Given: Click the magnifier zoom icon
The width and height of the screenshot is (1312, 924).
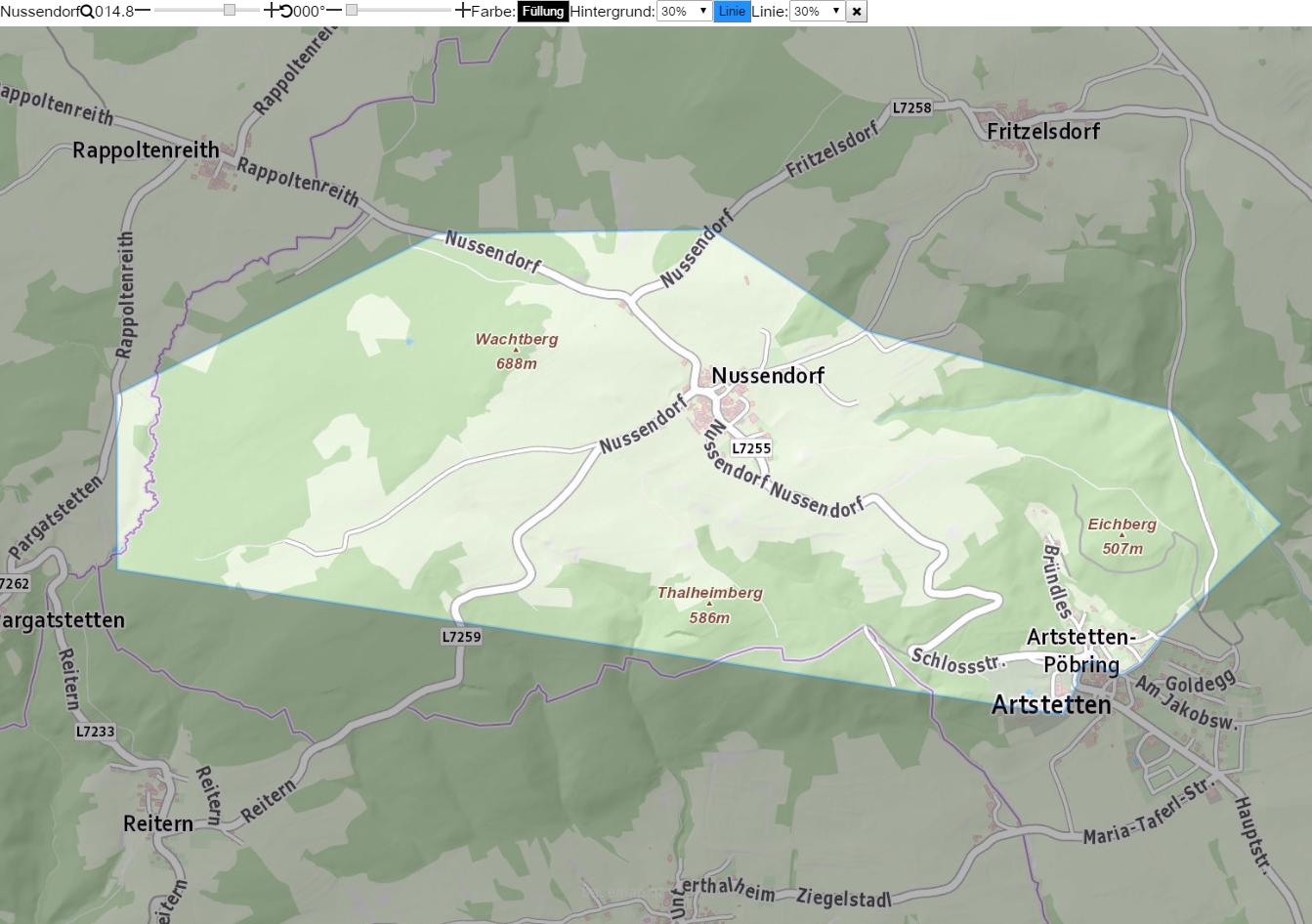Looking at the screenshot, I should 87,12.
